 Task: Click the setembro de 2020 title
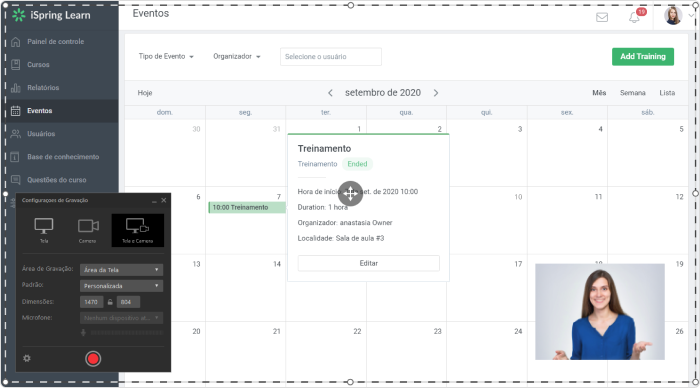coord(383,93)
